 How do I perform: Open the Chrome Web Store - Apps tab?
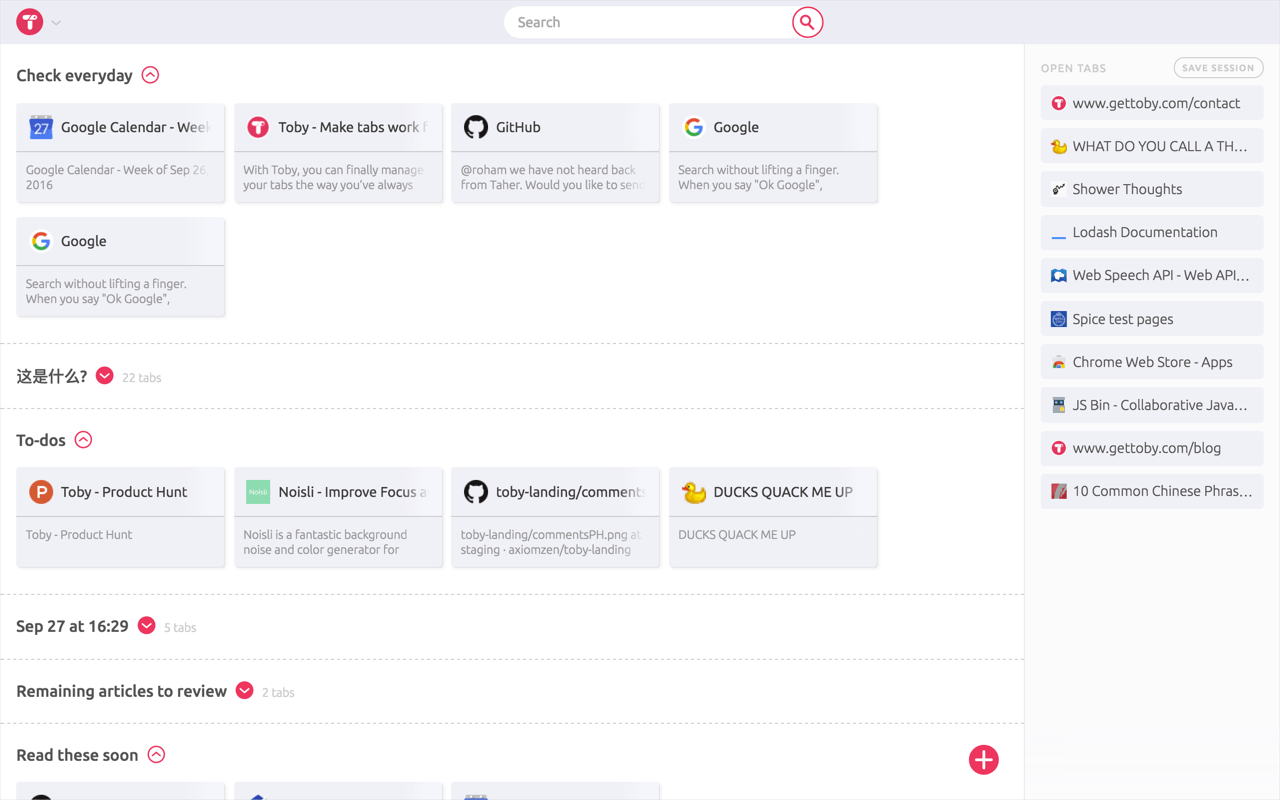tap(1152, 362)
